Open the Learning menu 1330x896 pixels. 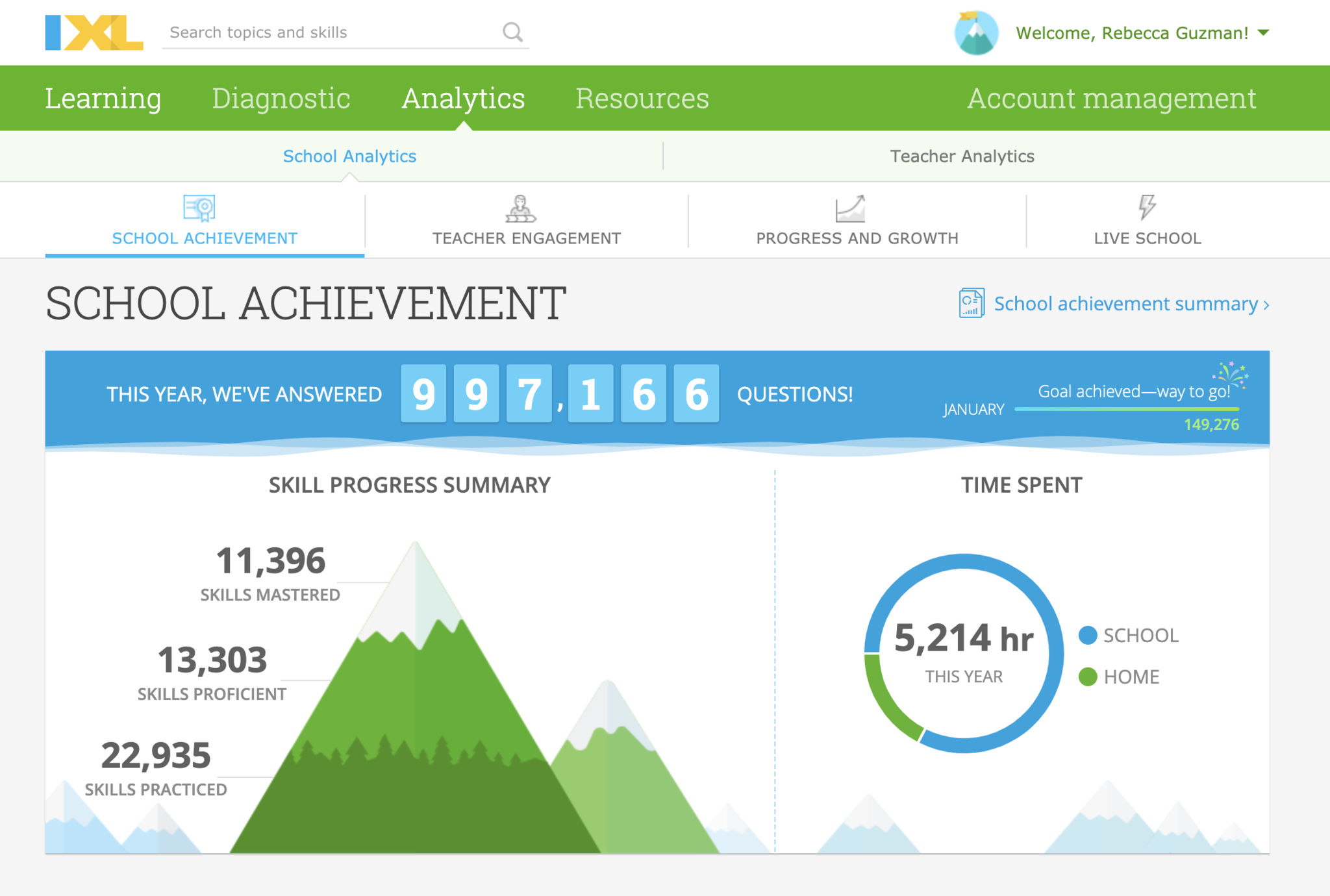pyautogui.click(x=103, y=98)
